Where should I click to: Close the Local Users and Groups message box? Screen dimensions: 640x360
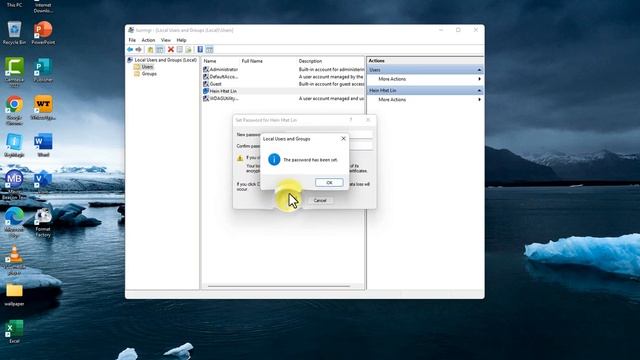pos(343,139)
